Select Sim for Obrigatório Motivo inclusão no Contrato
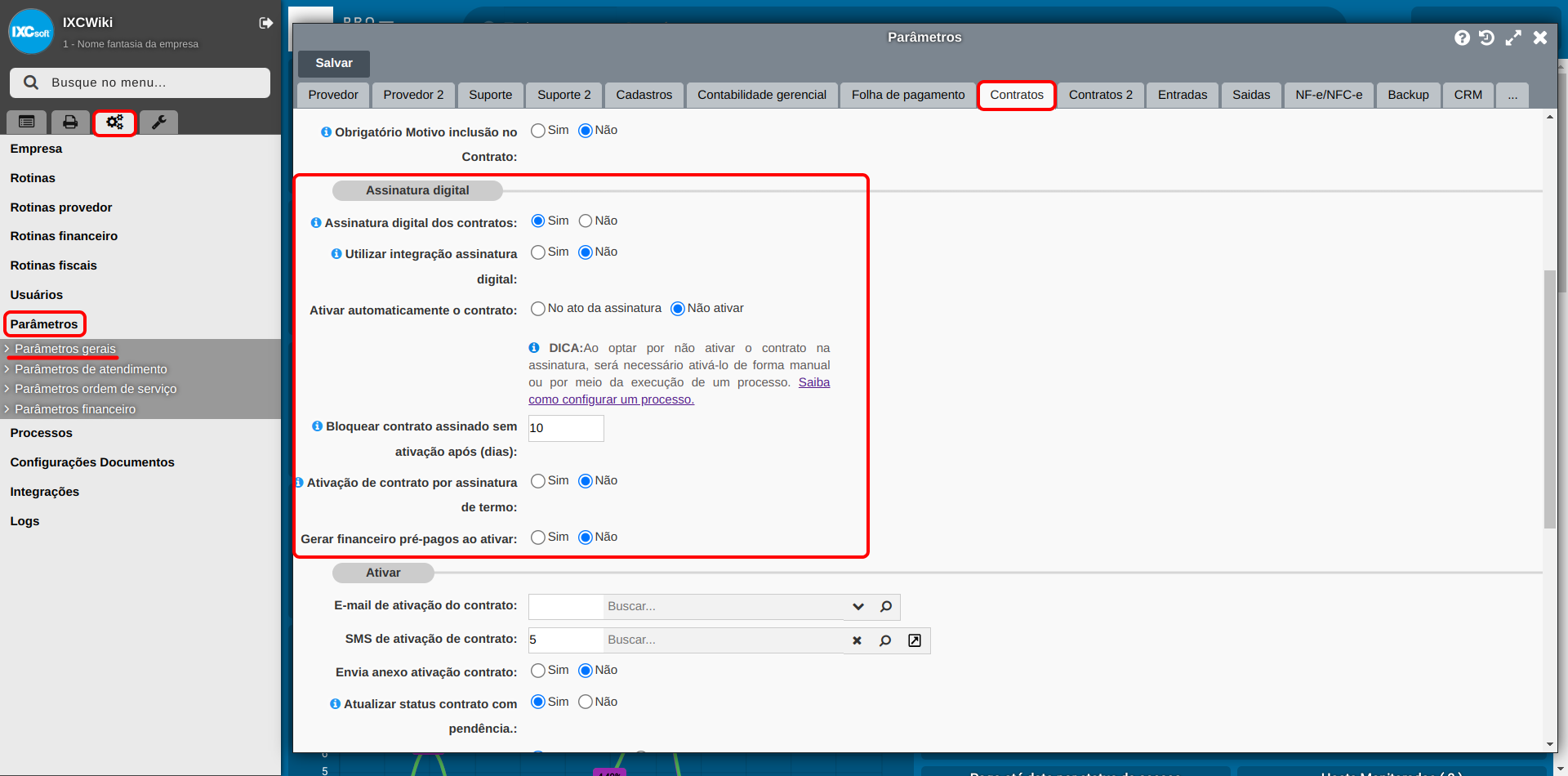Screen dimensions: 1568x776 pos(538,131)
